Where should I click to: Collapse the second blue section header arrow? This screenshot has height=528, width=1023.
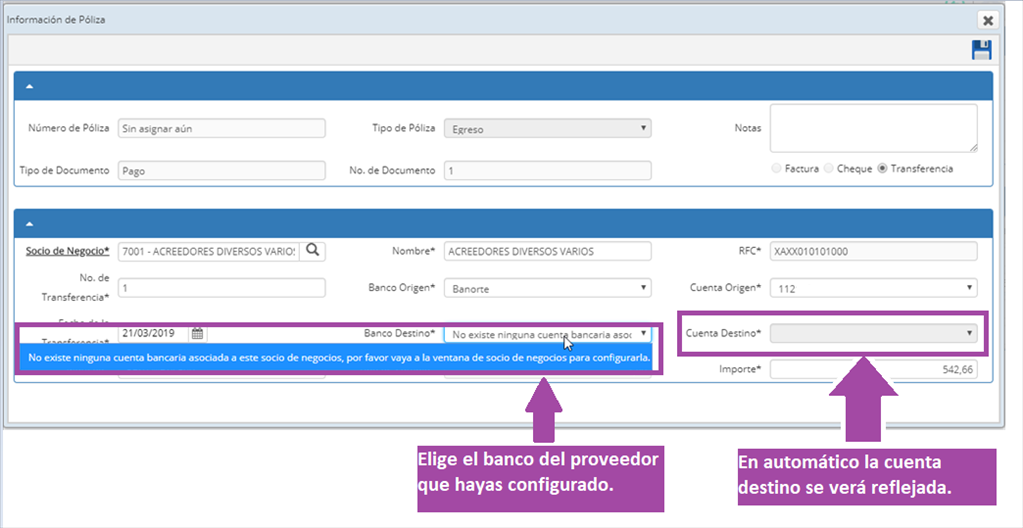coord(29,224)
